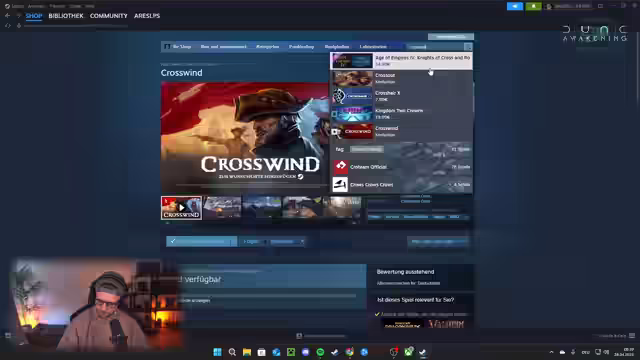Click the tag suggestion chip in the search dropdown
The width and height of the screenshot is (640, 360).
(x=367, y=149)
